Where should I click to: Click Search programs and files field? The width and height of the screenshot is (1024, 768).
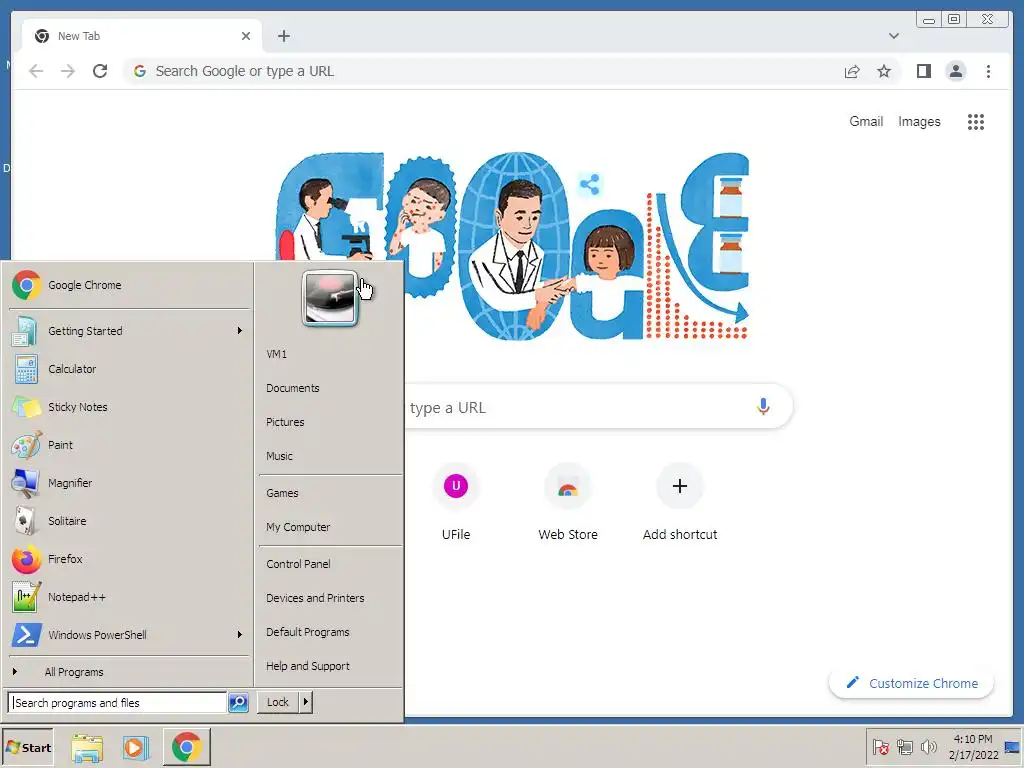(x=118, y=703)
